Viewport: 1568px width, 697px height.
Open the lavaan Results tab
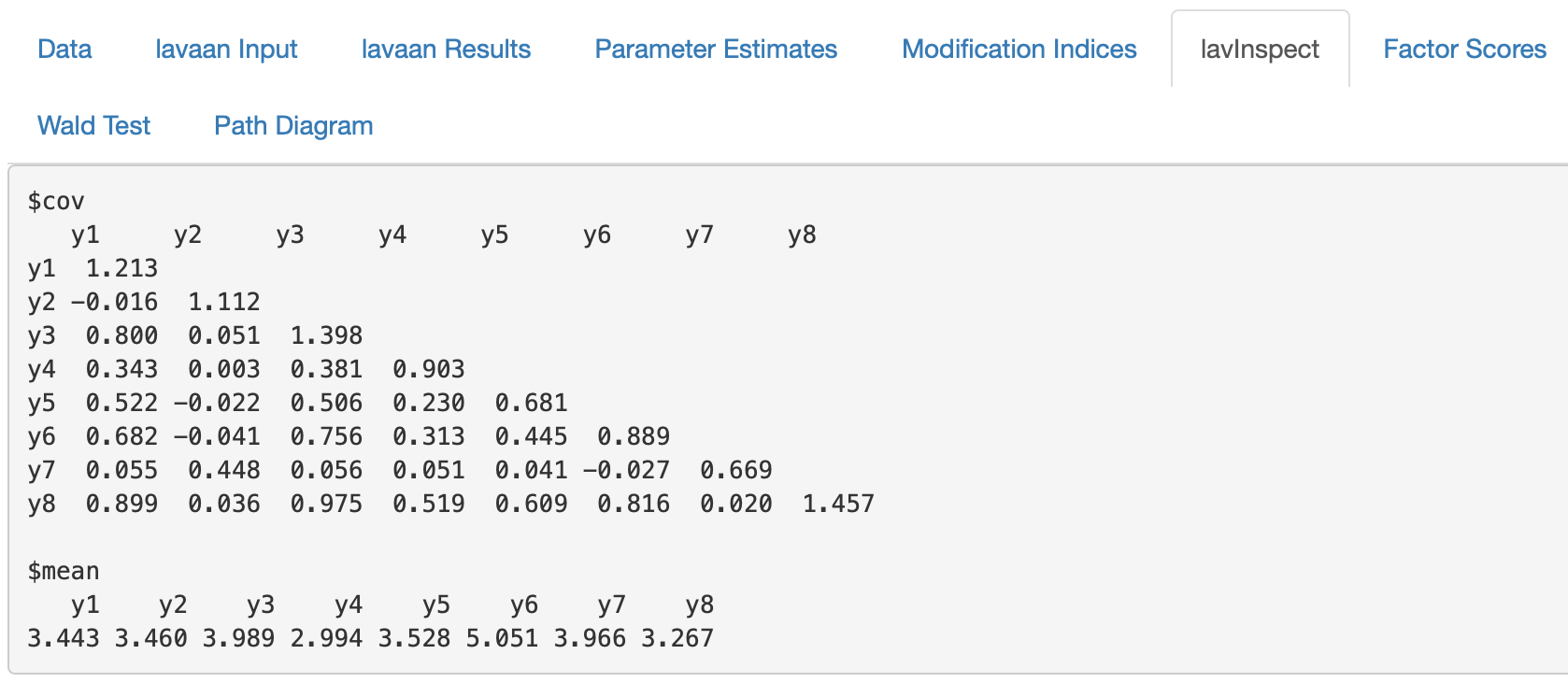446,50
